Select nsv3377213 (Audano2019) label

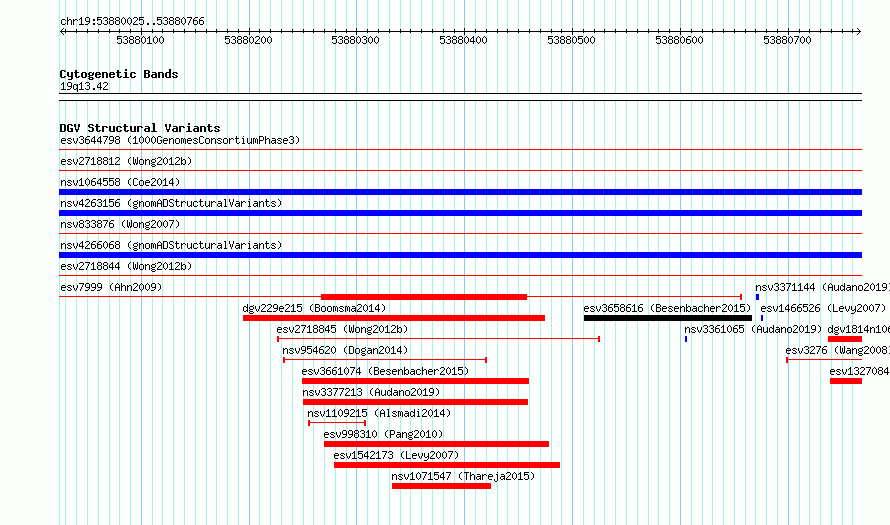[371, 392]
